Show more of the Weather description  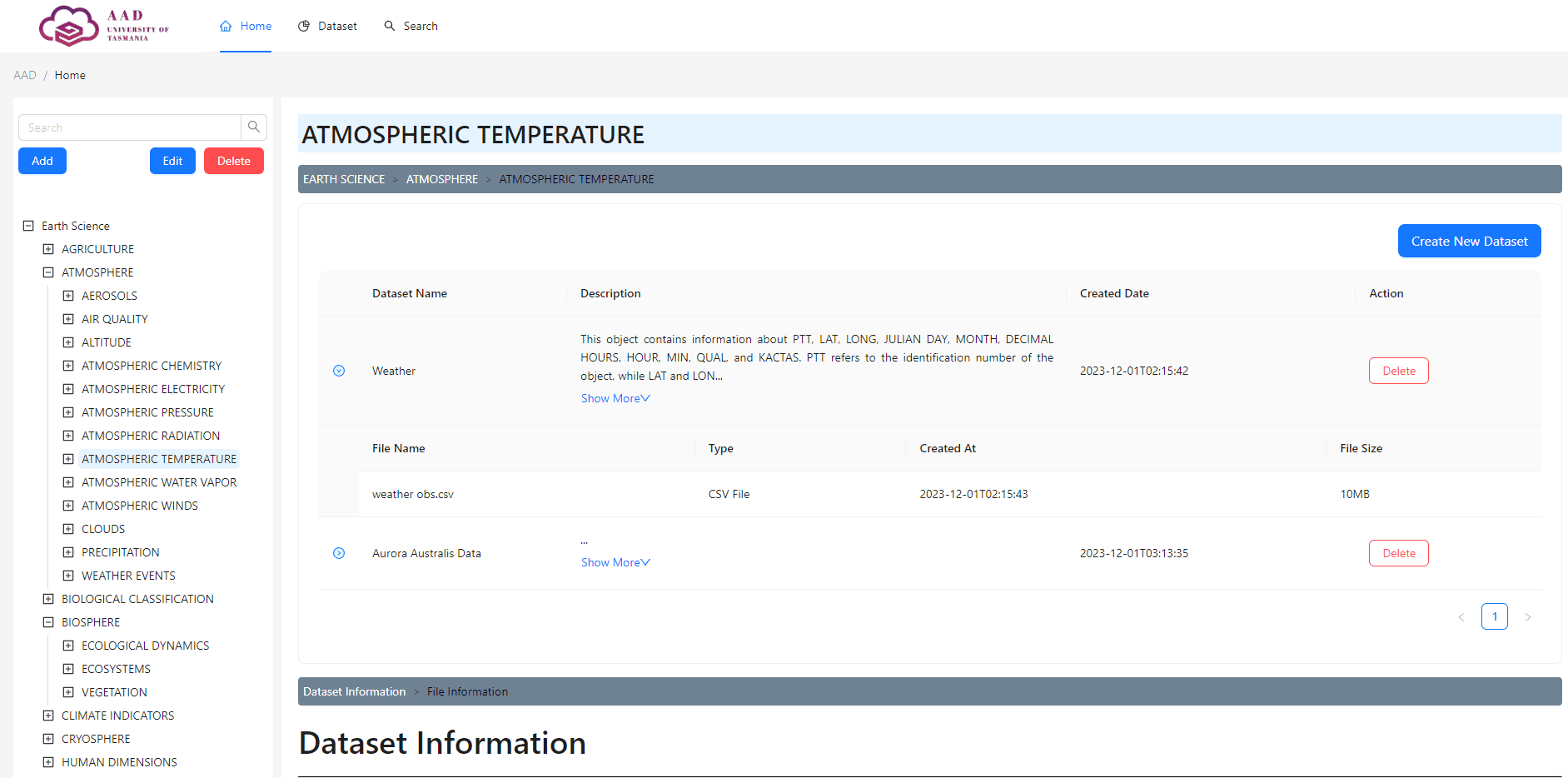click(x=615, y=398)
